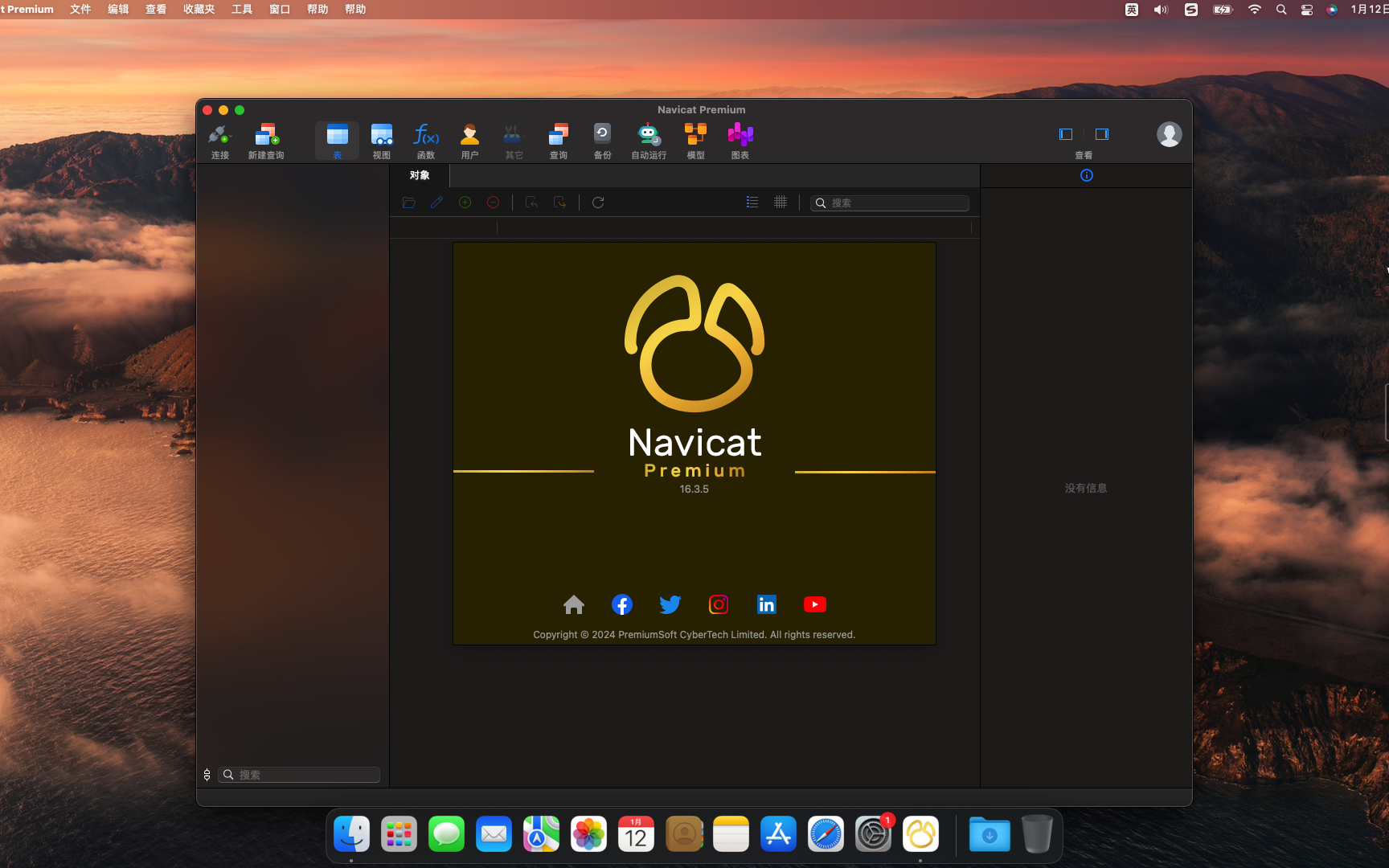This screenshot has height=868, width=1389.
Task: Open the Charts (图表) toolbar icon
Action: (740, 141)
